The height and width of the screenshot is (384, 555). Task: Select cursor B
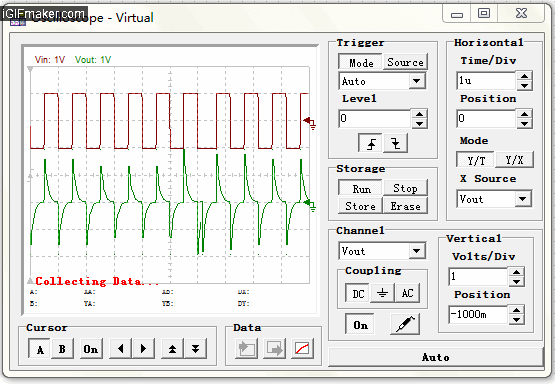click(x=62, y=349)
